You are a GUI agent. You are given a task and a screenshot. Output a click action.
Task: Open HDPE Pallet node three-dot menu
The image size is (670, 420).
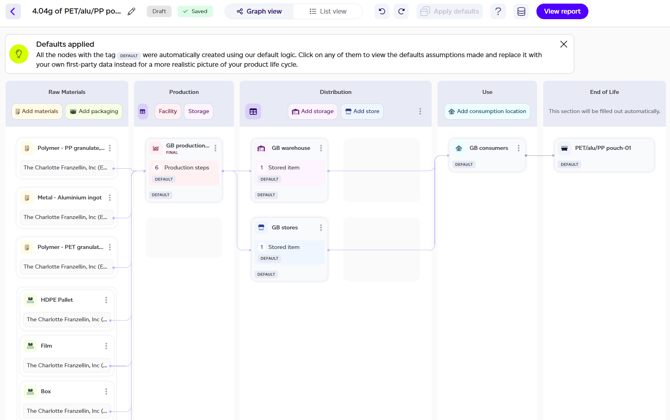coord(106,300)
